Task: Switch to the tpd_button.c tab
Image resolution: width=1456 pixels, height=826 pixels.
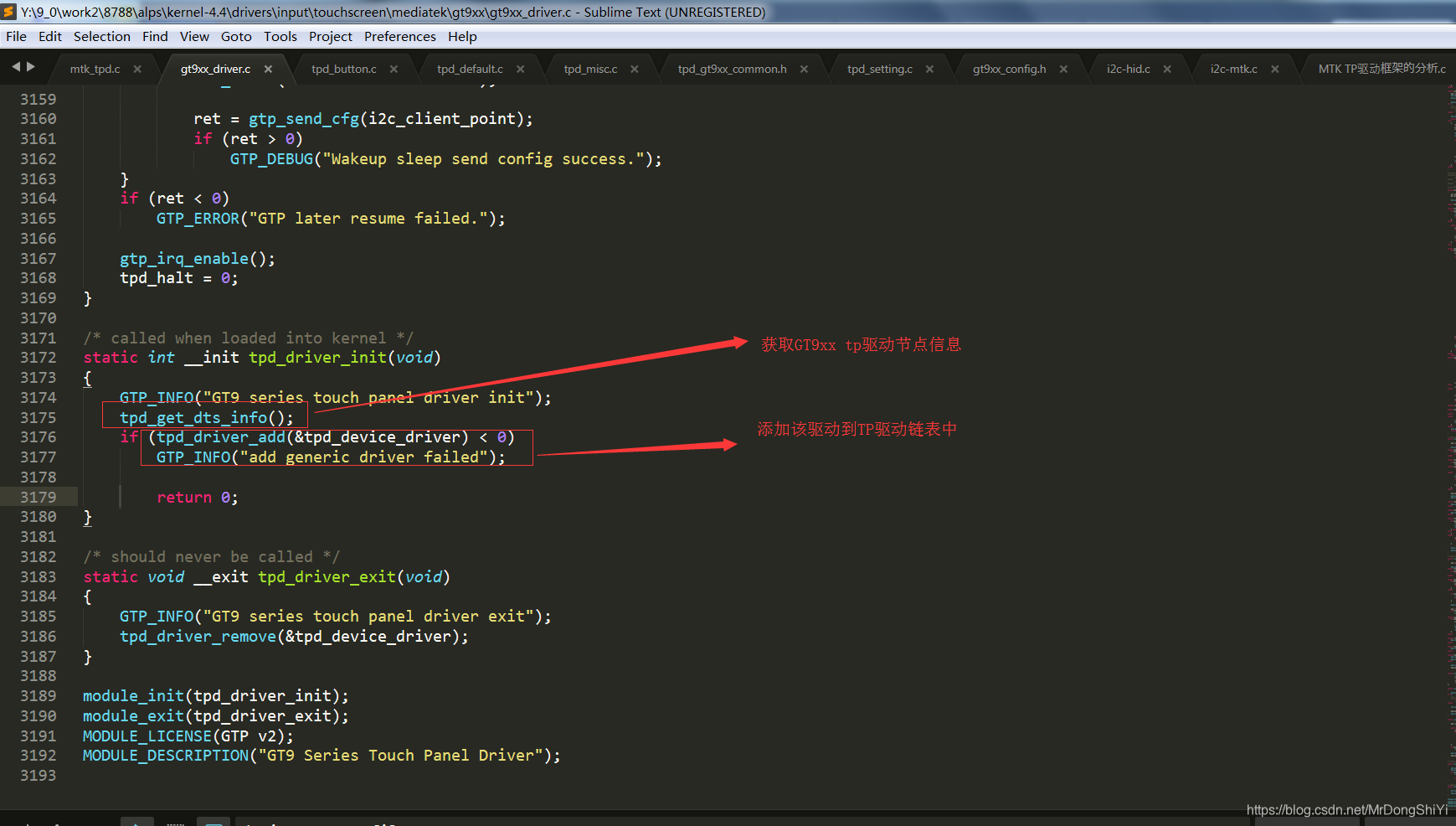Action: pyautogui.click(x=344, y=69)
